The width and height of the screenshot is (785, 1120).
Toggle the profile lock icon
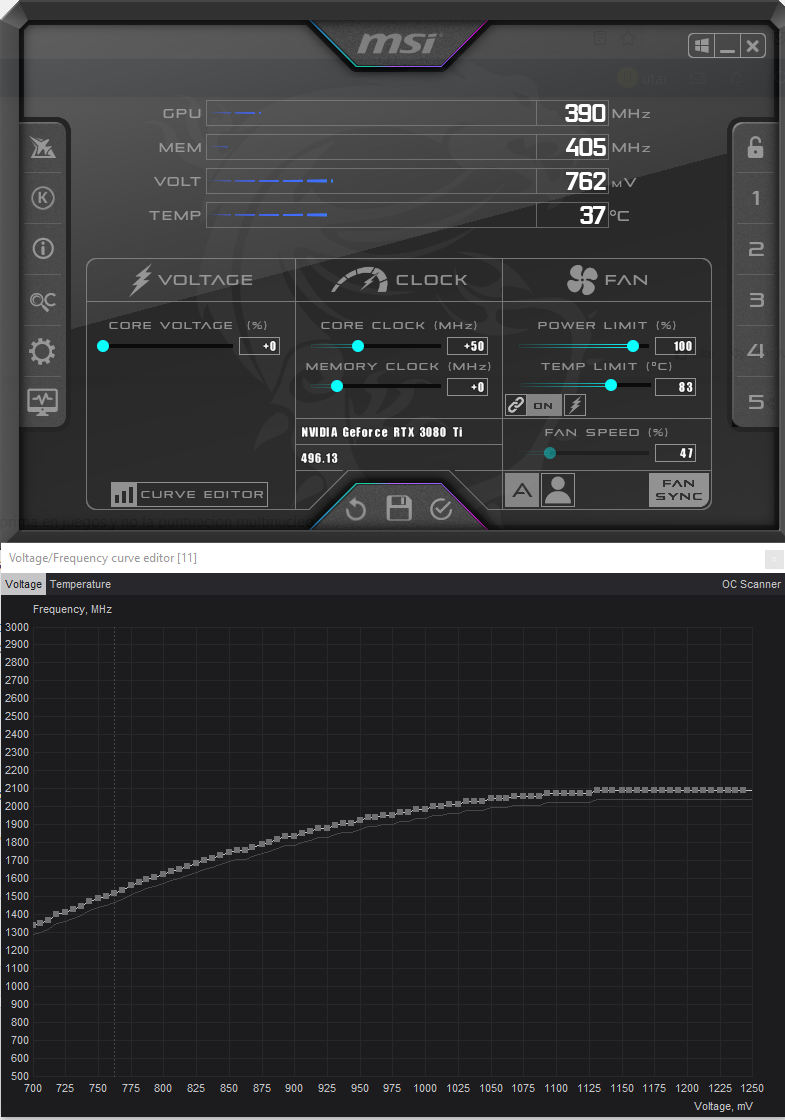756,147
